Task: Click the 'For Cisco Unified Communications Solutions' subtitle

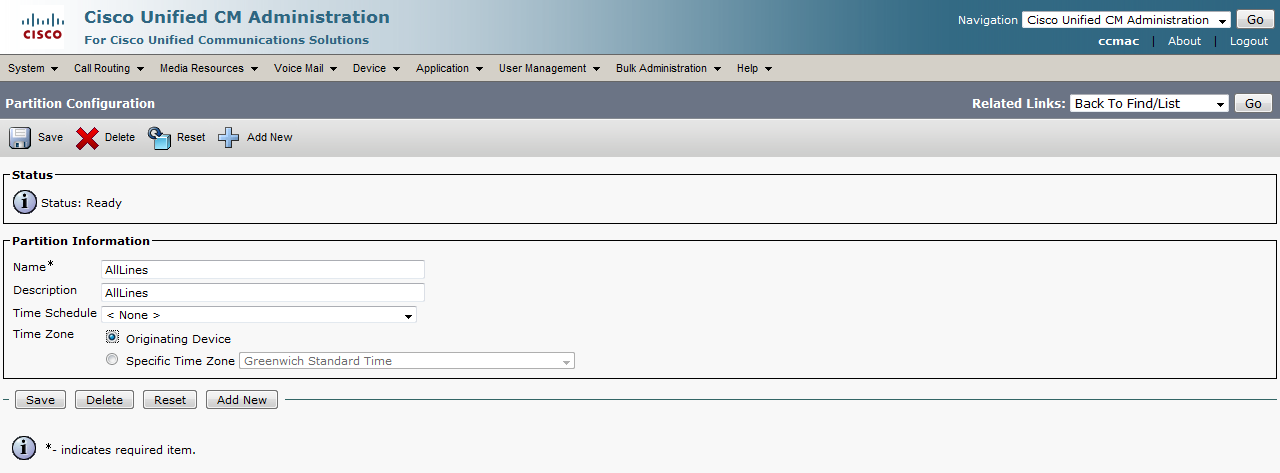Action: tap(226, 40)
